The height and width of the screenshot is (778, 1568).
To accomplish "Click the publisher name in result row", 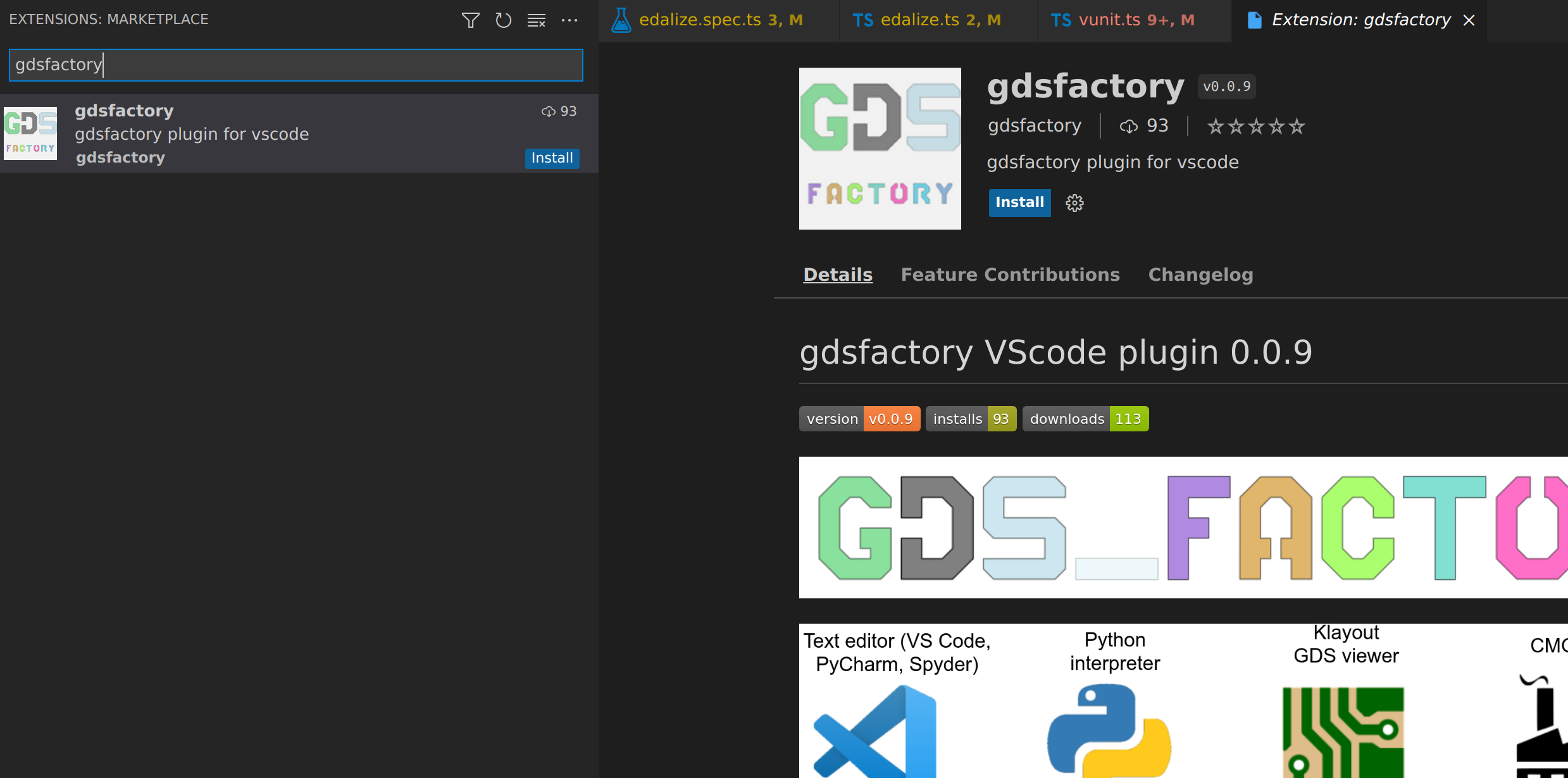I will (x=120, y=157).
